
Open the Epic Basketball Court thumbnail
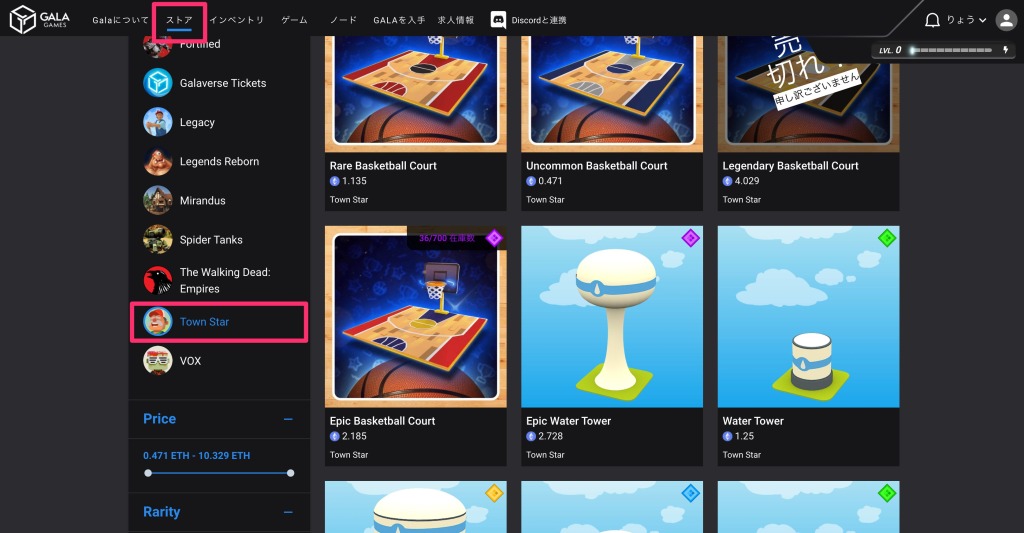[x=415, y=317]
